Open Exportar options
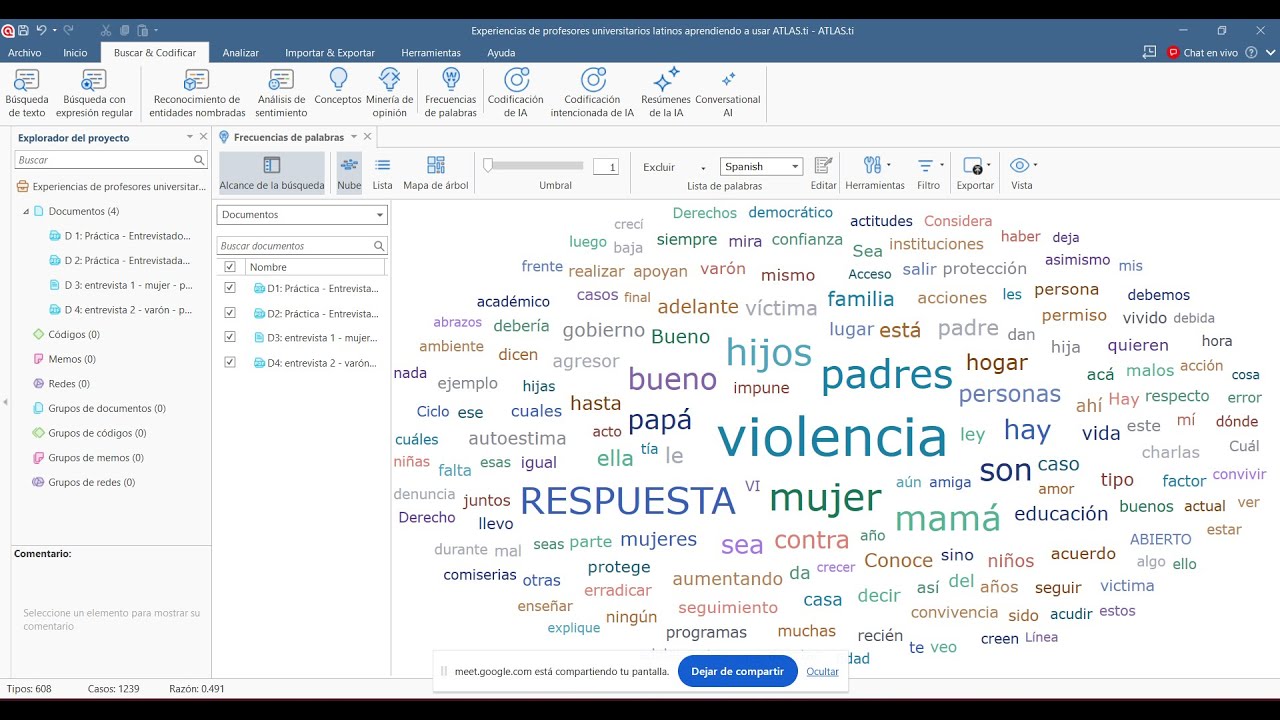 click(975, 173)
